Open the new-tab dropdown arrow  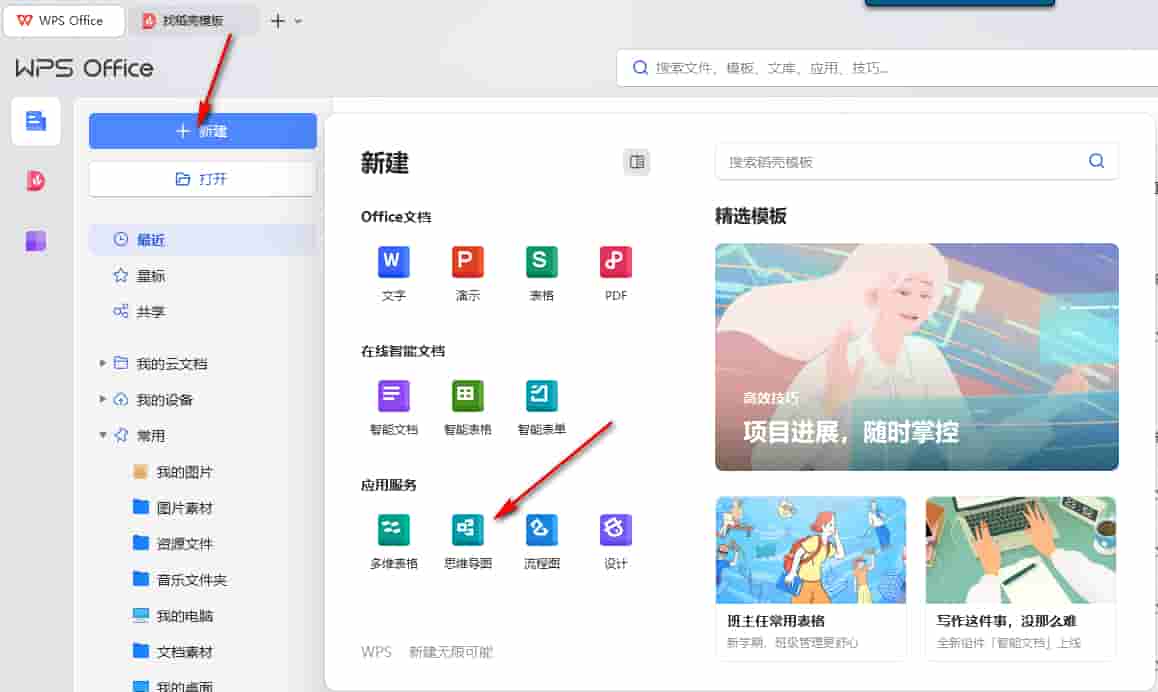point(298,21)
